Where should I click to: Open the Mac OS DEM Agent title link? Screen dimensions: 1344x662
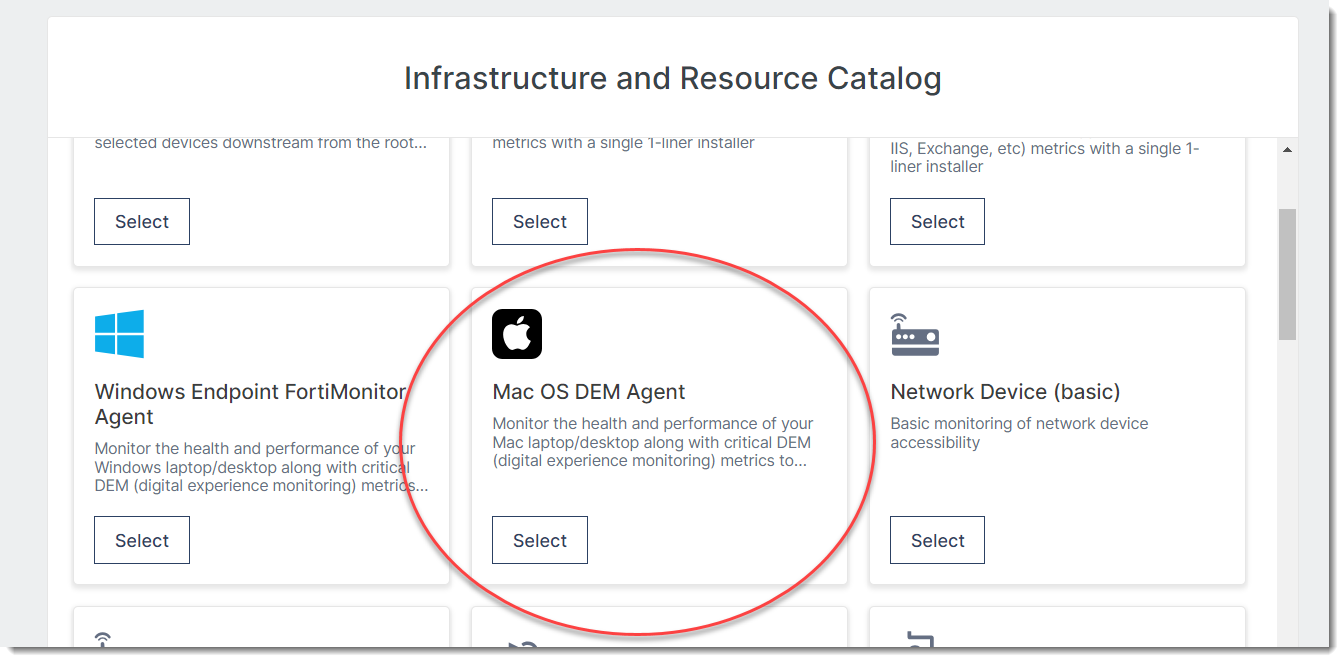click(x=589, y=391)
